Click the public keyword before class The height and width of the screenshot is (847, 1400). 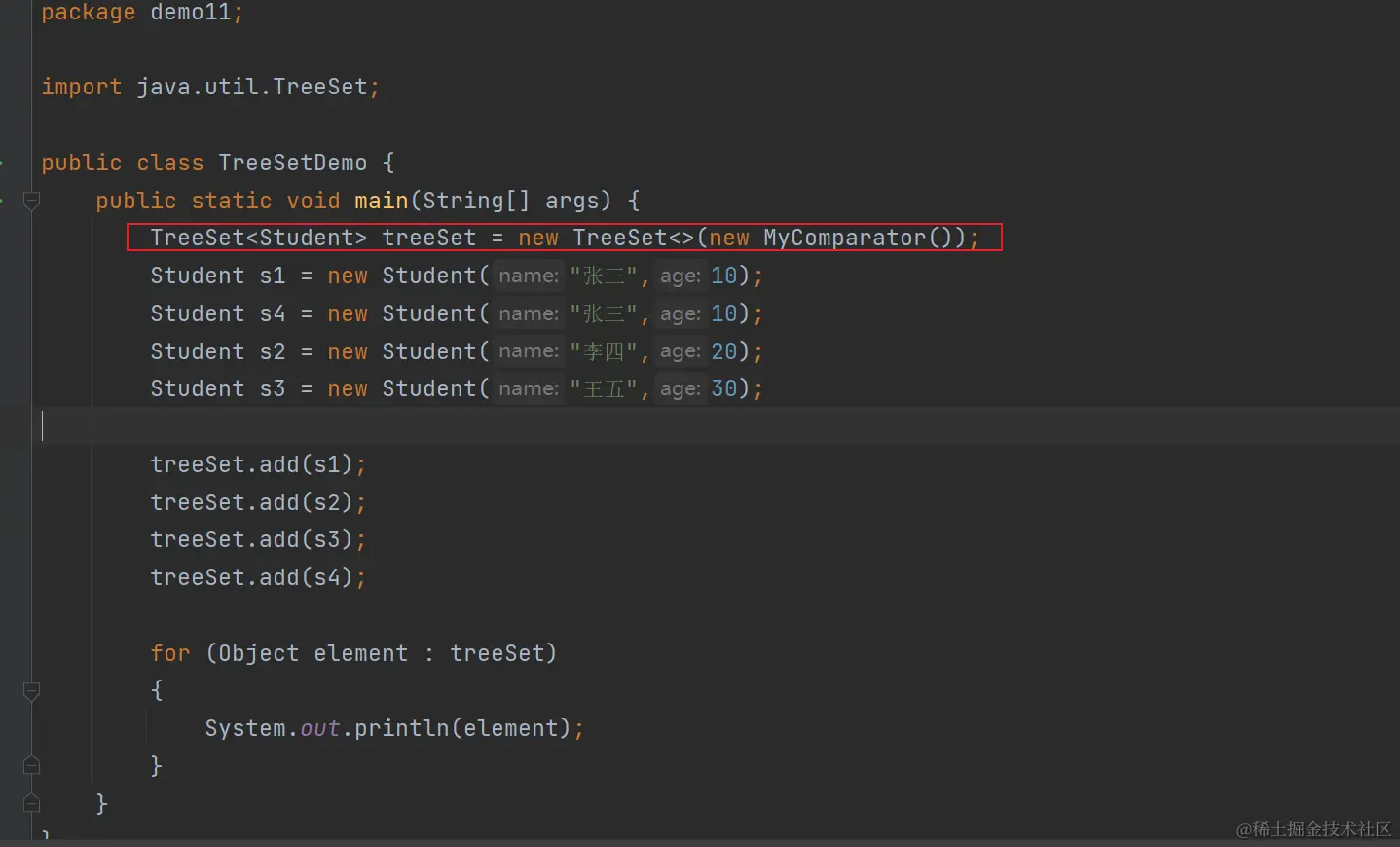tap(82, 163)
